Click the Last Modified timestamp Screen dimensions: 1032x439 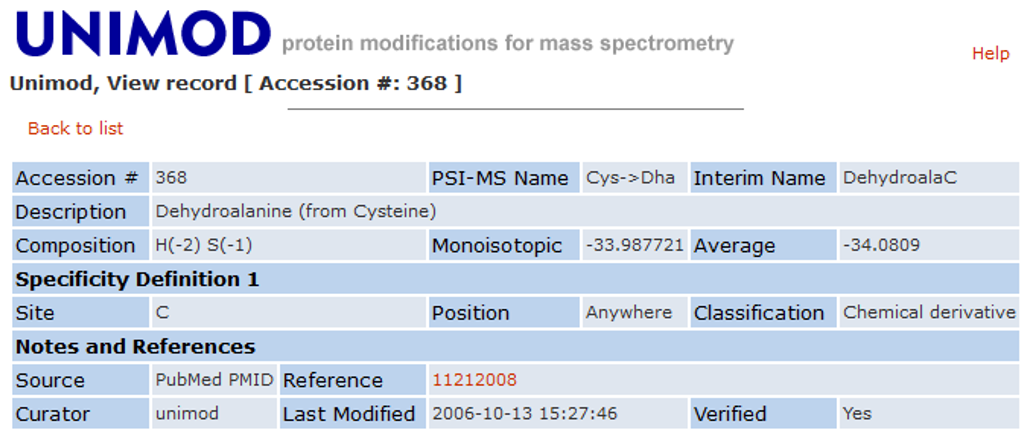[524, 414]
